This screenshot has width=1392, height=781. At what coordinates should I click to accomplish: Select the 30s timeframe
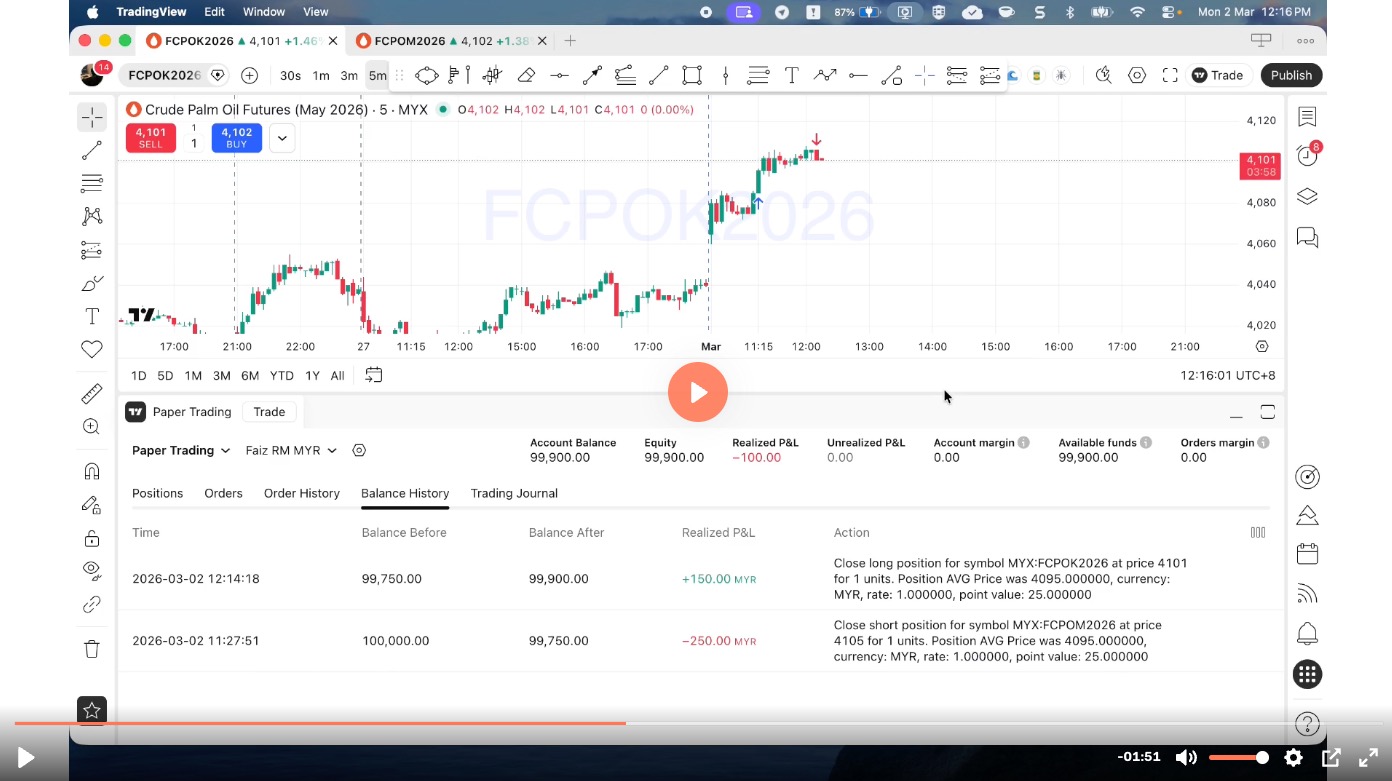point(290,75)
